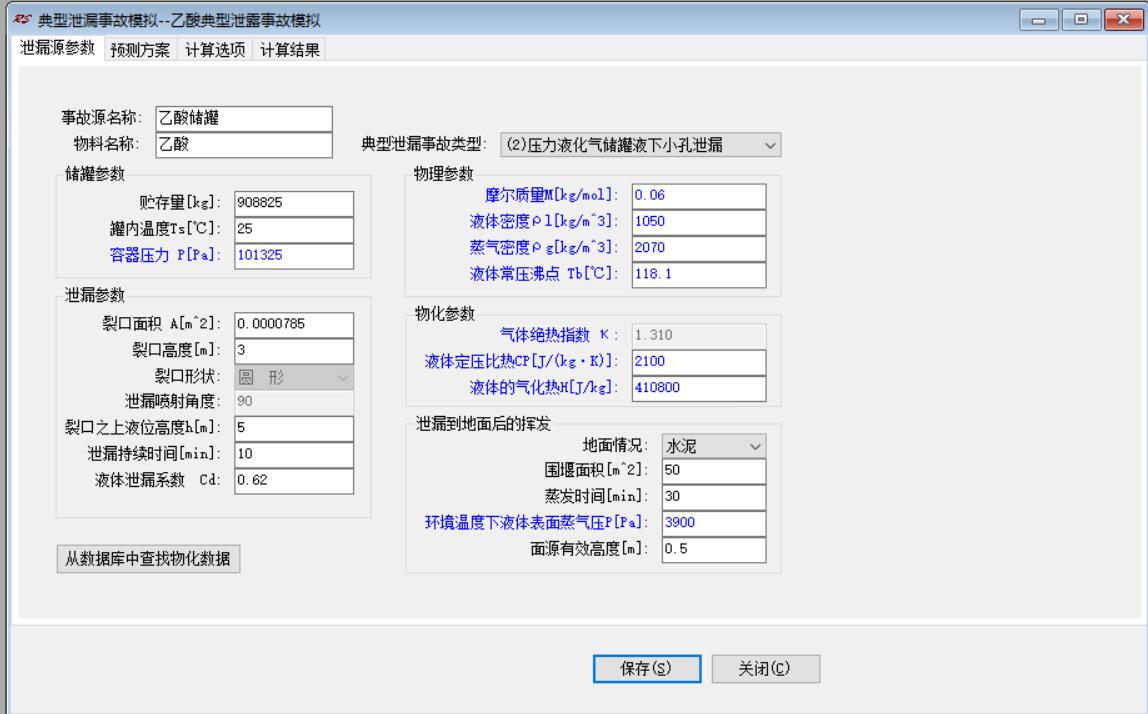Click the 液体定压比热CP field

(698, 362)
